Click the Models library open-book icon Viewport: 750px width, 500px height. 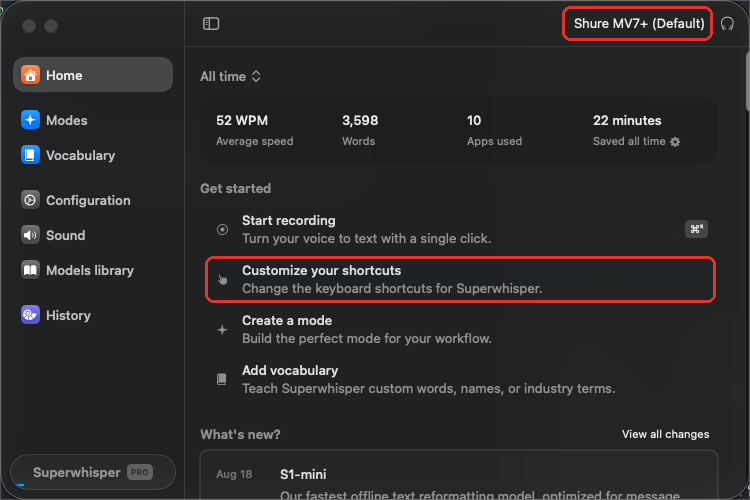pos(30,270)
